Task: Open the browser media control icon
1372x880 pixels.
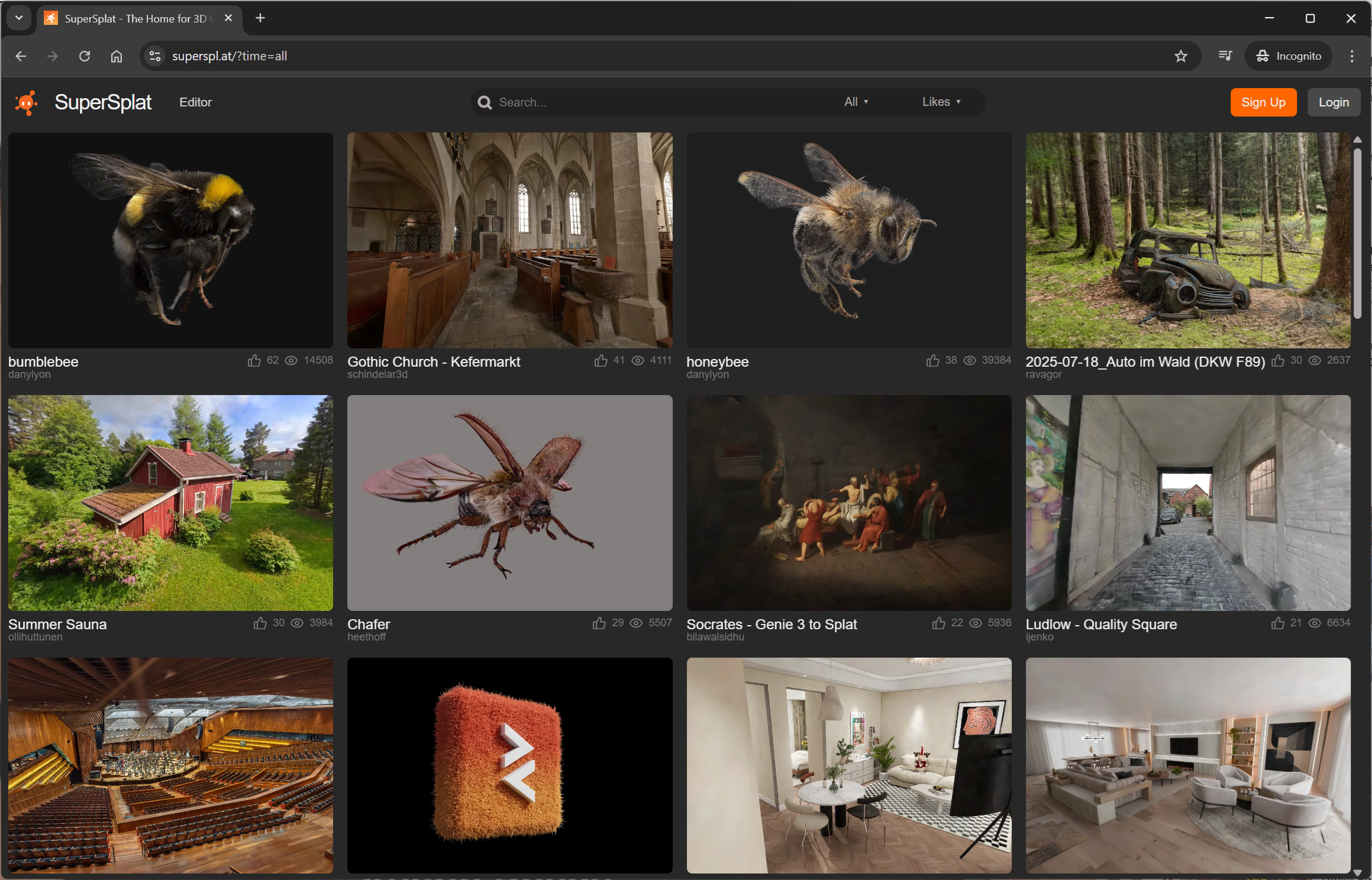Action: (1225, 56)
